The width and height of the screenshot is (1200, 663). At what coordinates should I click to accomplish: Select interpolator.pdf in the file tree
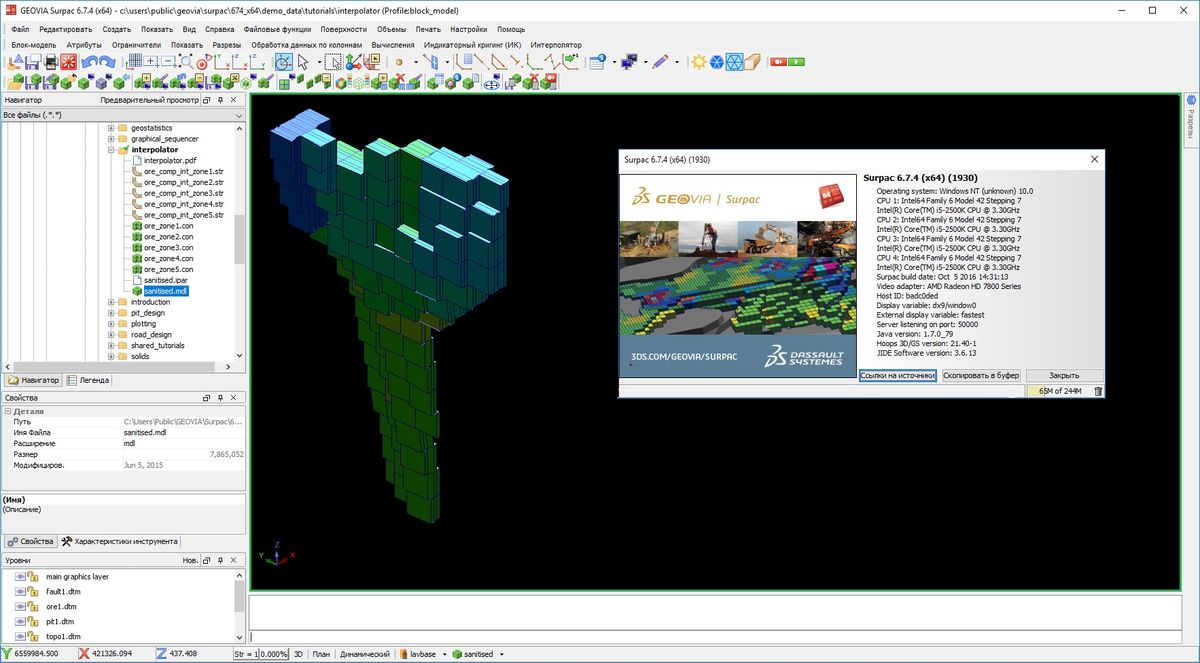(x=170, y=161)
